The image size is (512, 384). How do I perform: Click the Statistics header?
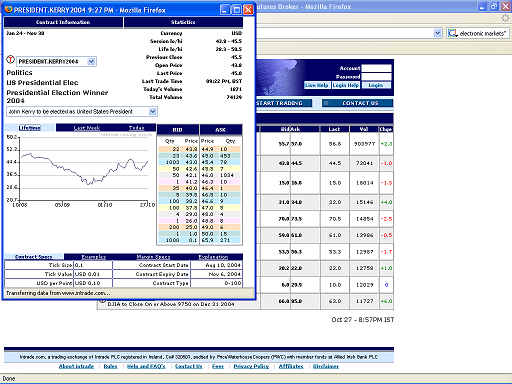click(183, 22)
